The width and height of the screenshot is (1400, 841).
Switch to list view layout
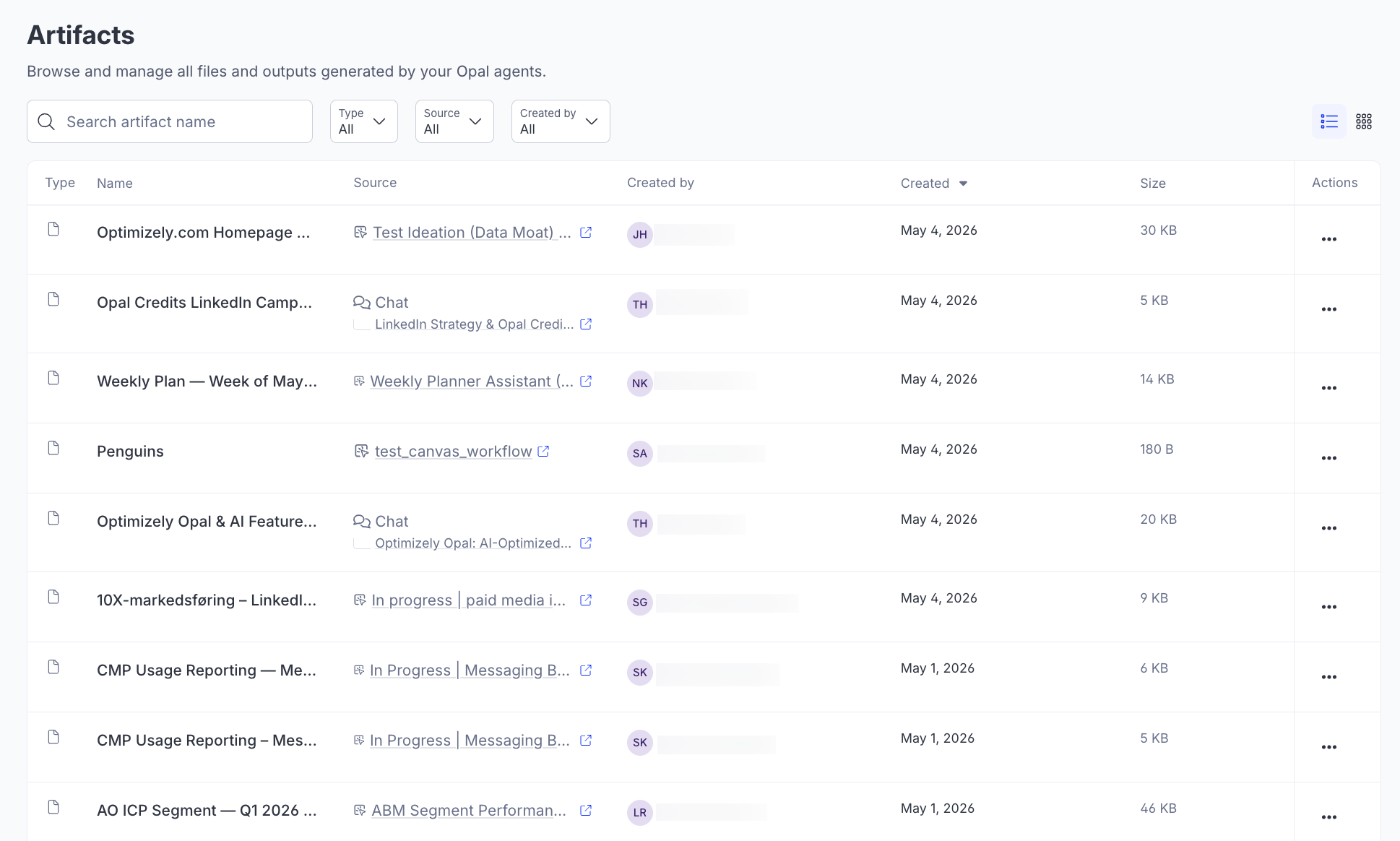[x=1328, y=121]
